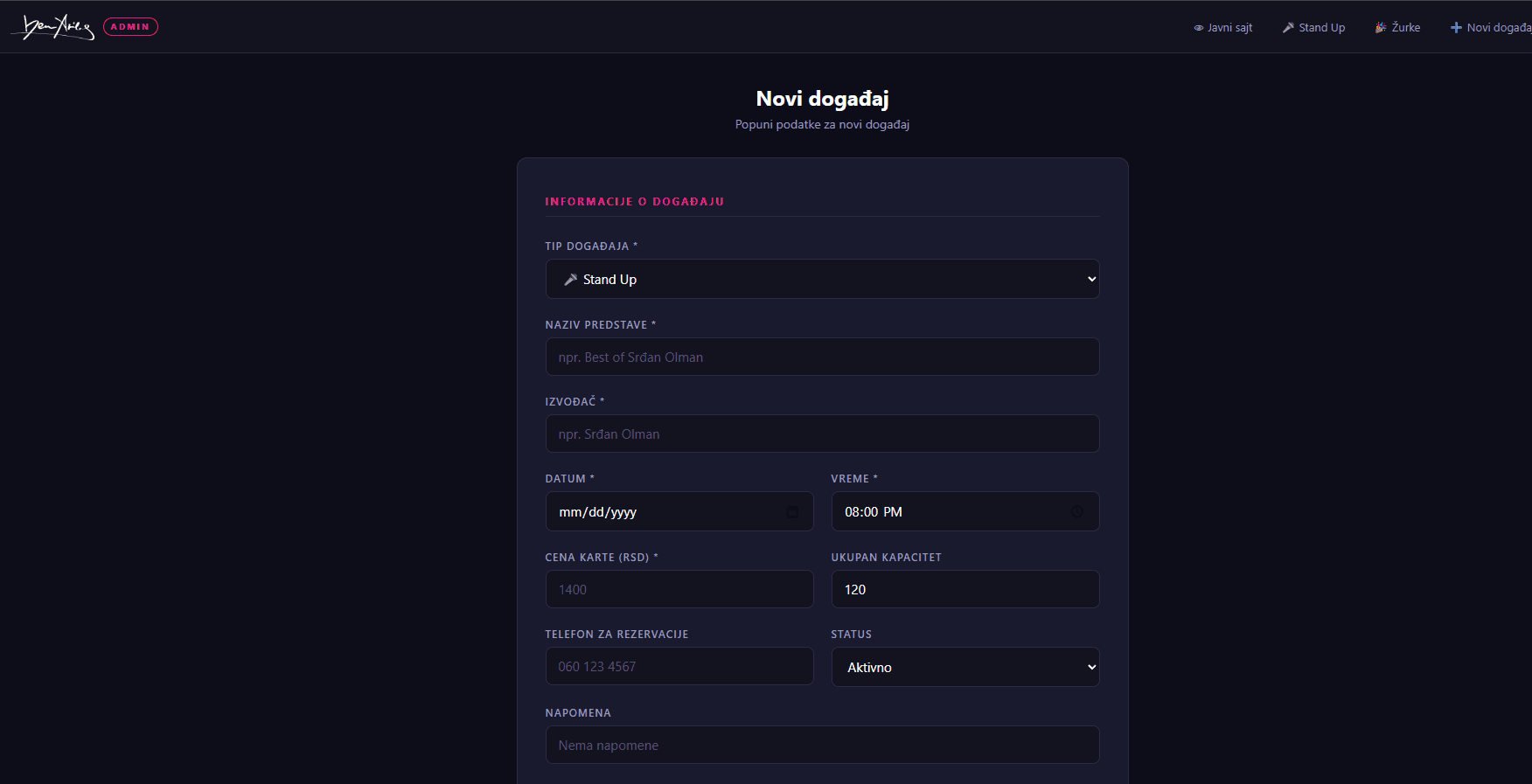1532x784 pixels.
Task: Click the signature logo in header
Action: coord(52,27)
